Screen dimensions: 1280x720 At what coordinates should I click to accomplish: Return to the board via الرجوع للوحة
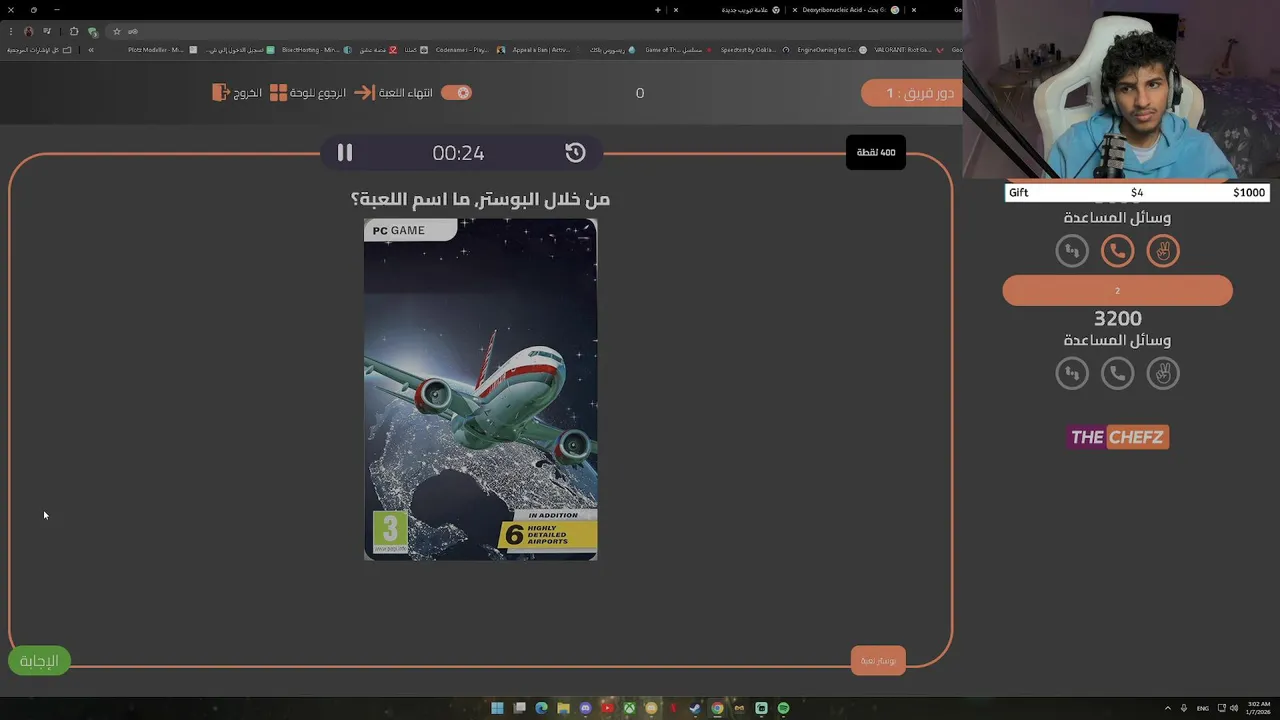(x=308, y=93)
